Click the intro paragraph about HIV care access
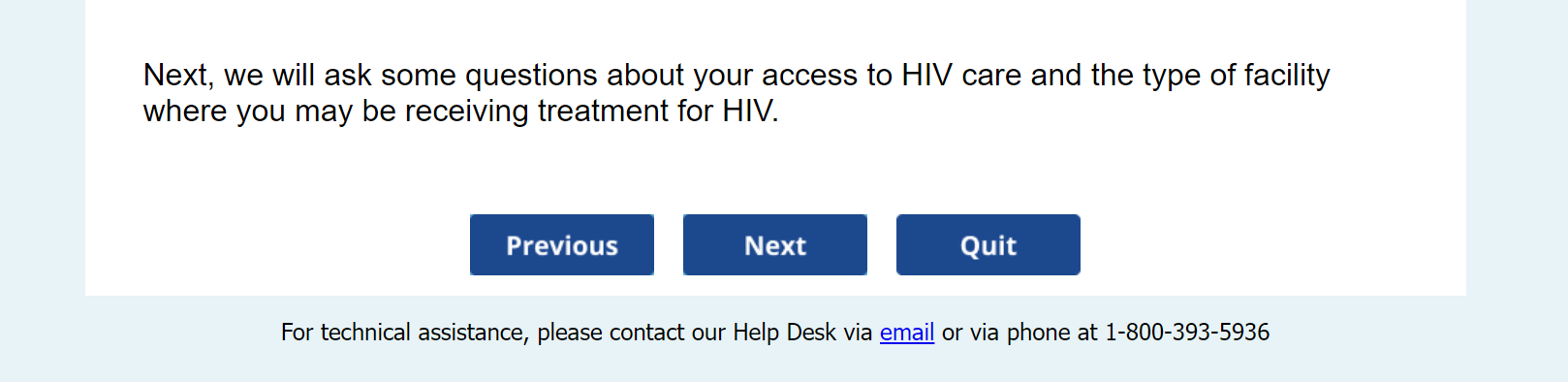The width and height of the screenshot is (1568, 382). click(737, 93)
